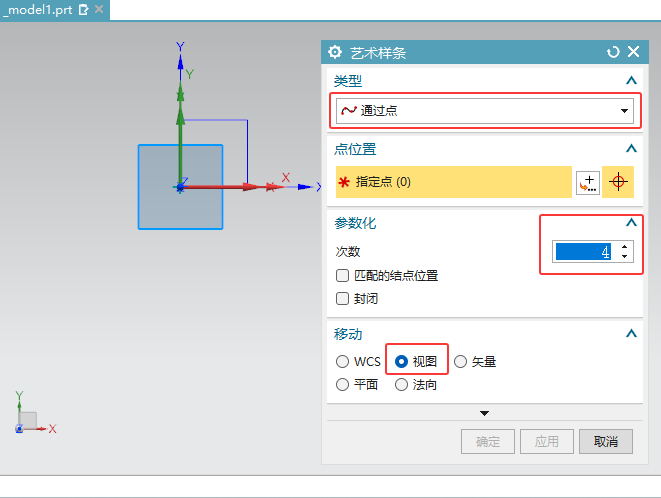Close the 艺术样条 dialog
This screenshot has height=498, width=661.
click(x=633, y=52)
